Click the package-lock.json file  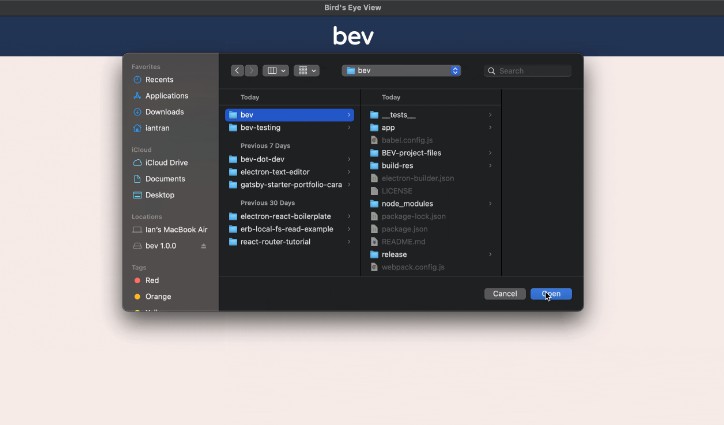tap(431, 216)
